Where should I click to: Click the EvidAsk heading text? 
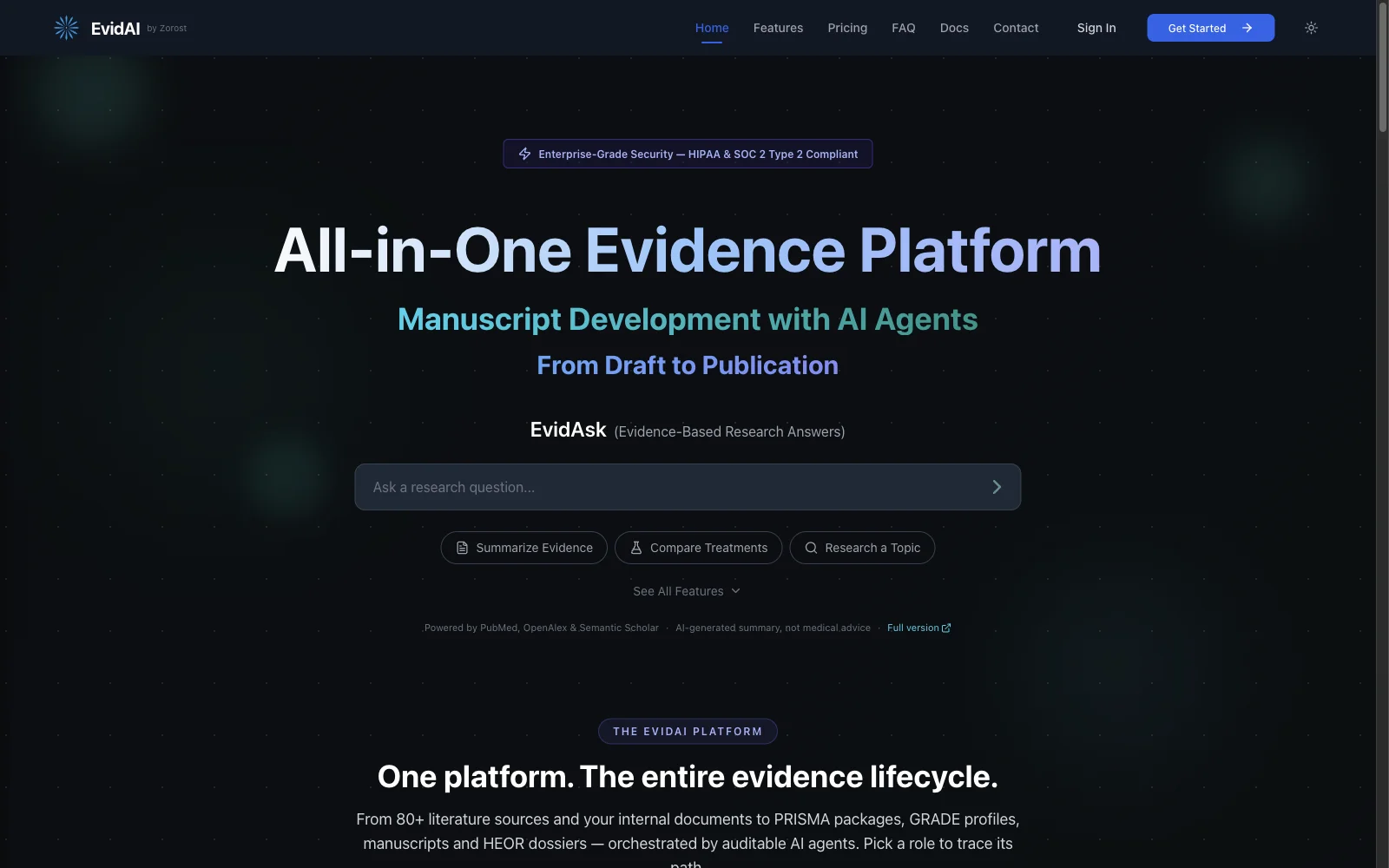tap(568, 430)
